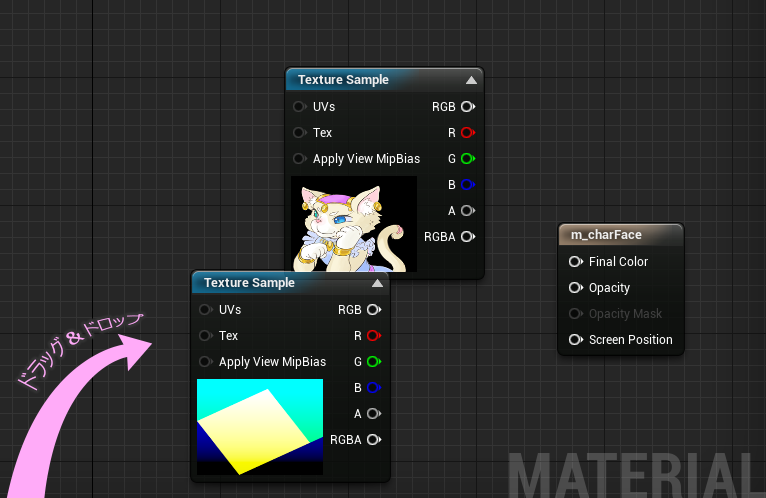Image resolution: width=766 pixels, height=498 pixels.
Task: Click Tex input pin of gradient Texture Sample
Action: click(x=206, y=336)
